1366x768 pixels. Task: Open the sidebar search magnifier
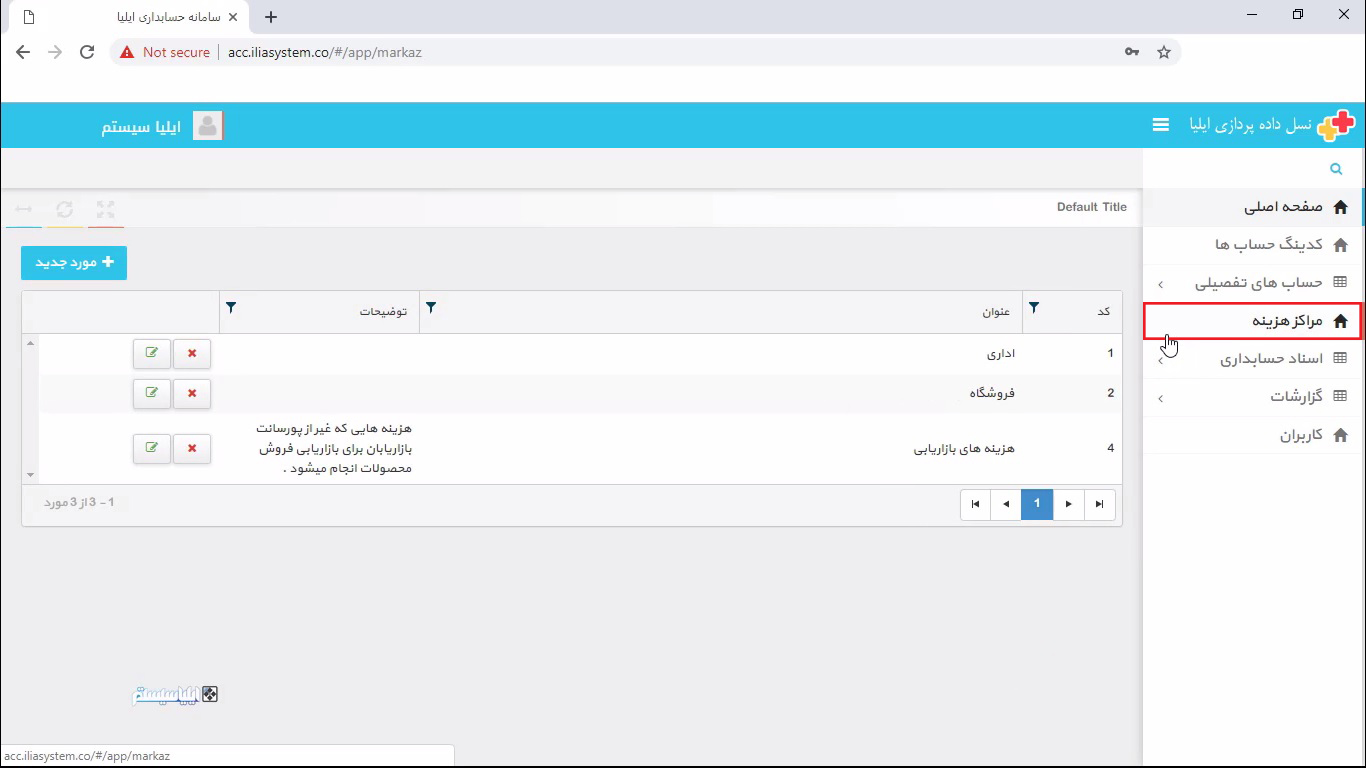[1336, 168]
